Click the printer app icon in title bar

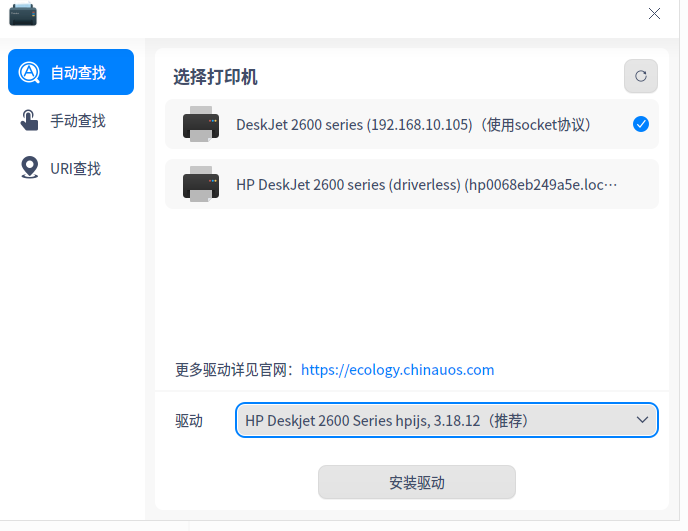[23, 14]
